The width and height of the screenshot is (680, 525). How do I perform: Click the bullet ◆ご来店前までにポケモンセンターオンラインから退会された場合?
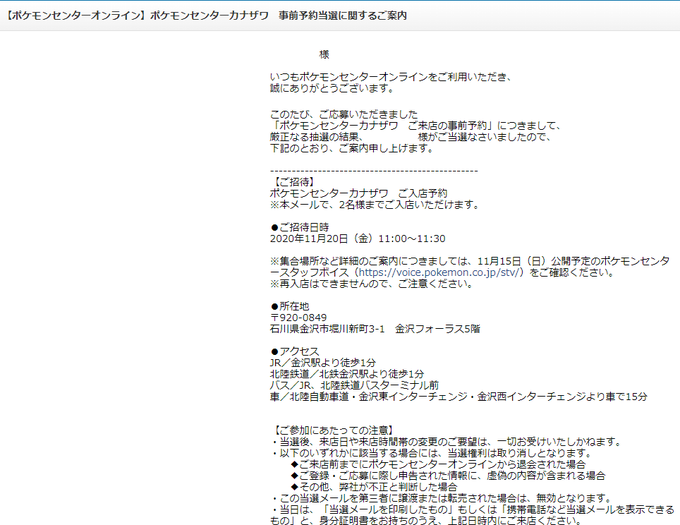coord(438,464)
